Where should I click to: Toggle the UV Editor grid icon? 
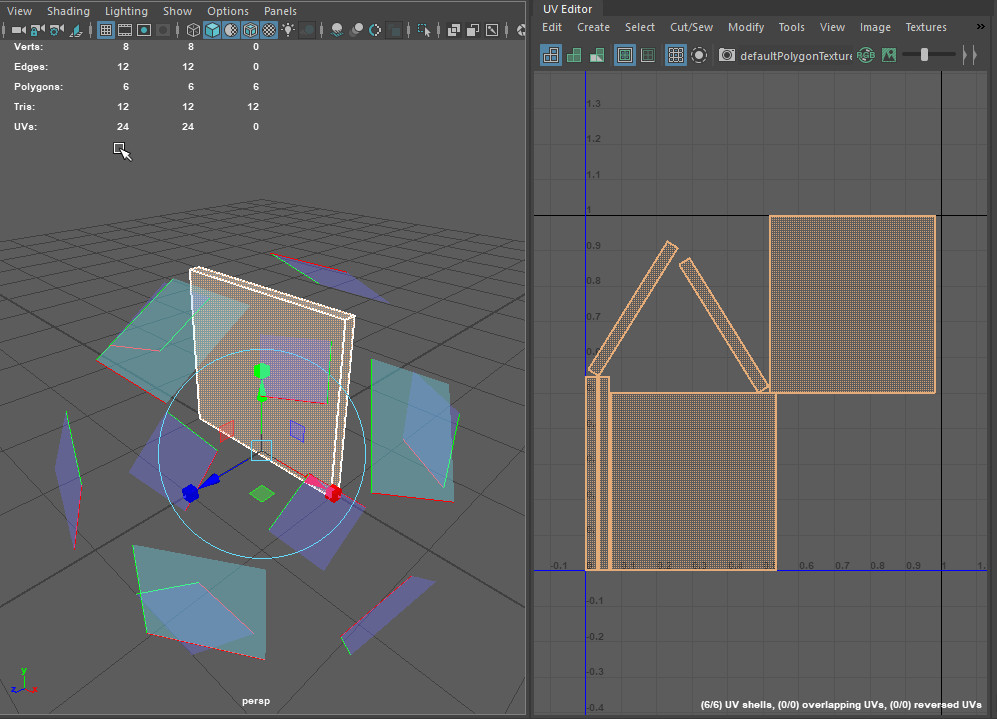676,55
